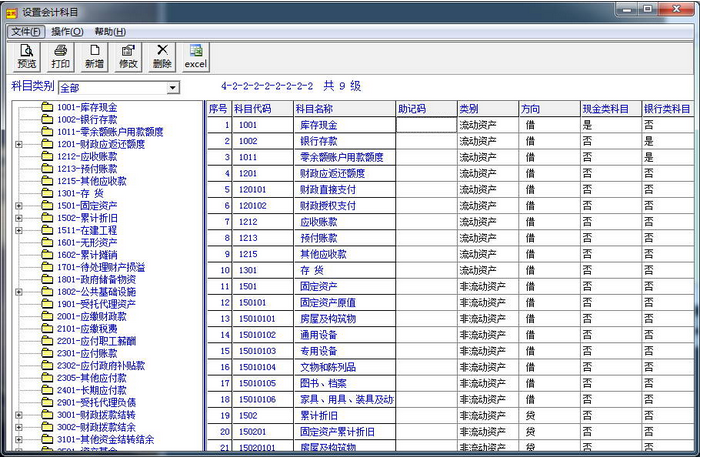The image size is (703, 457).
Task: Open the 帮助(H) menu
Action: click(x=109, y=32)
